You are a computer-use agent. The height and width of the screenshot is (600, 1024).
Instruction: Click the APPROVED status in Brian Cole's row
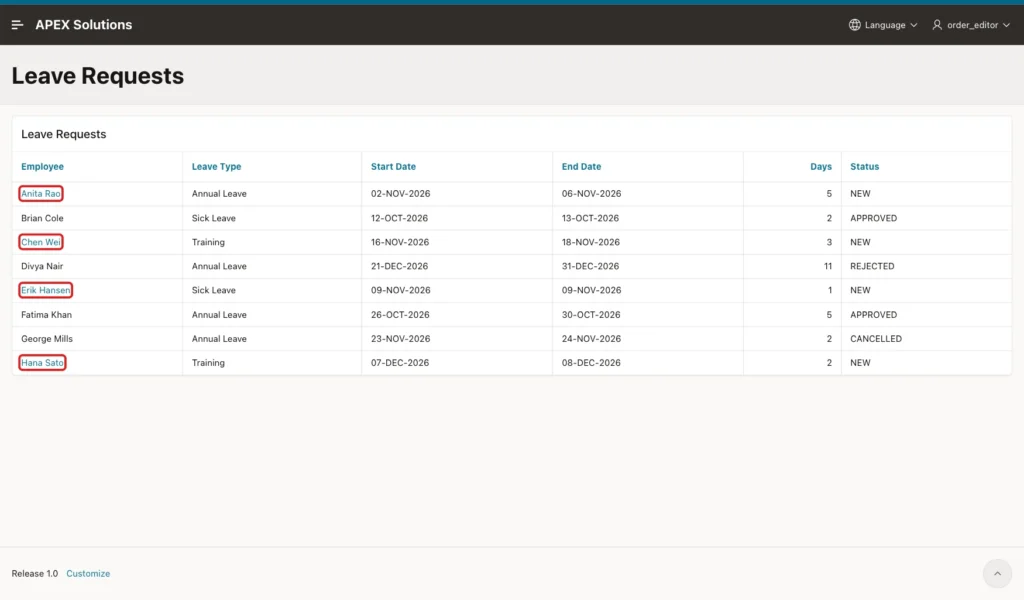[874, 218]
